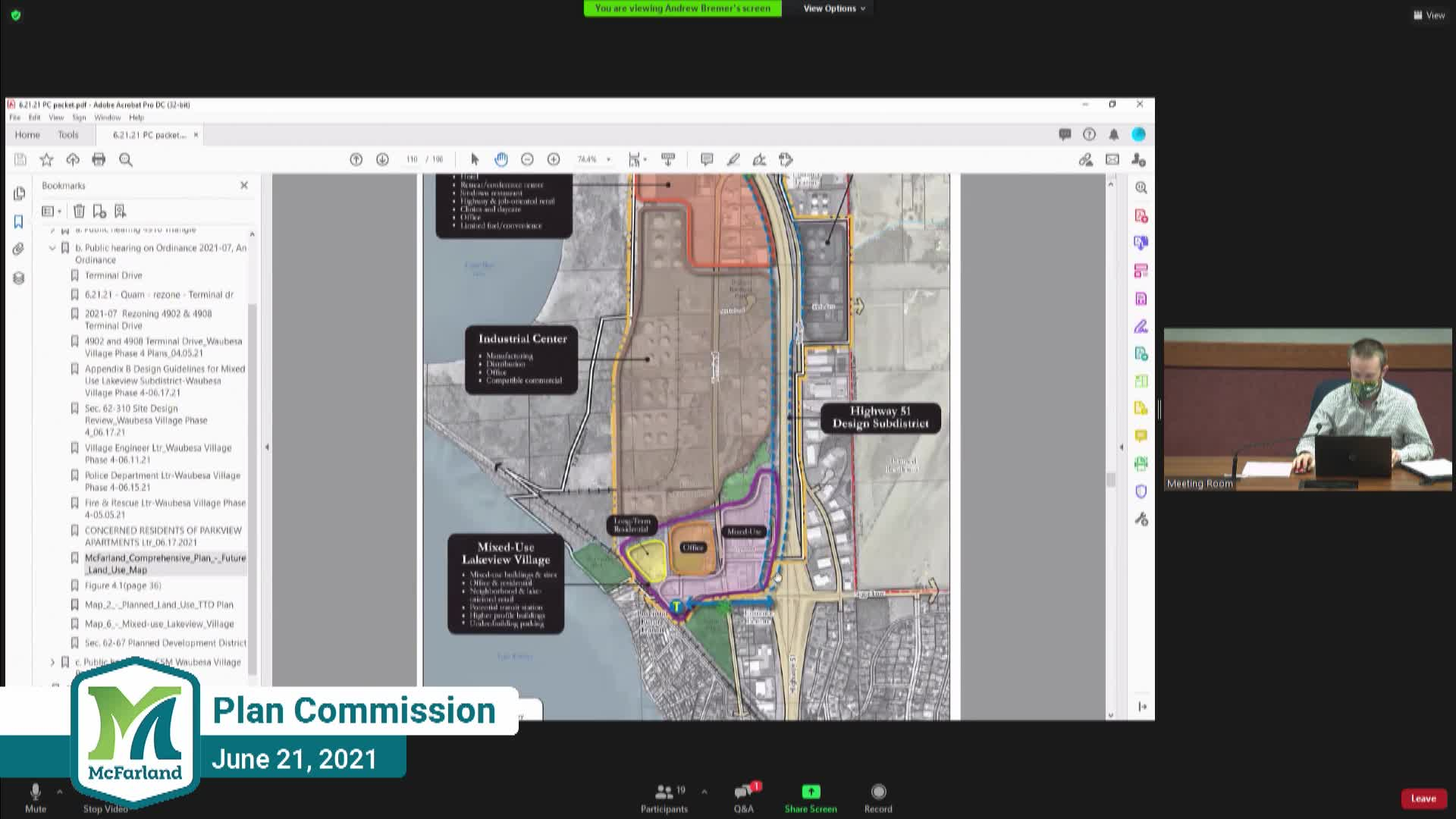Click the Print icon in the toolbar

(x=99, y=159)
